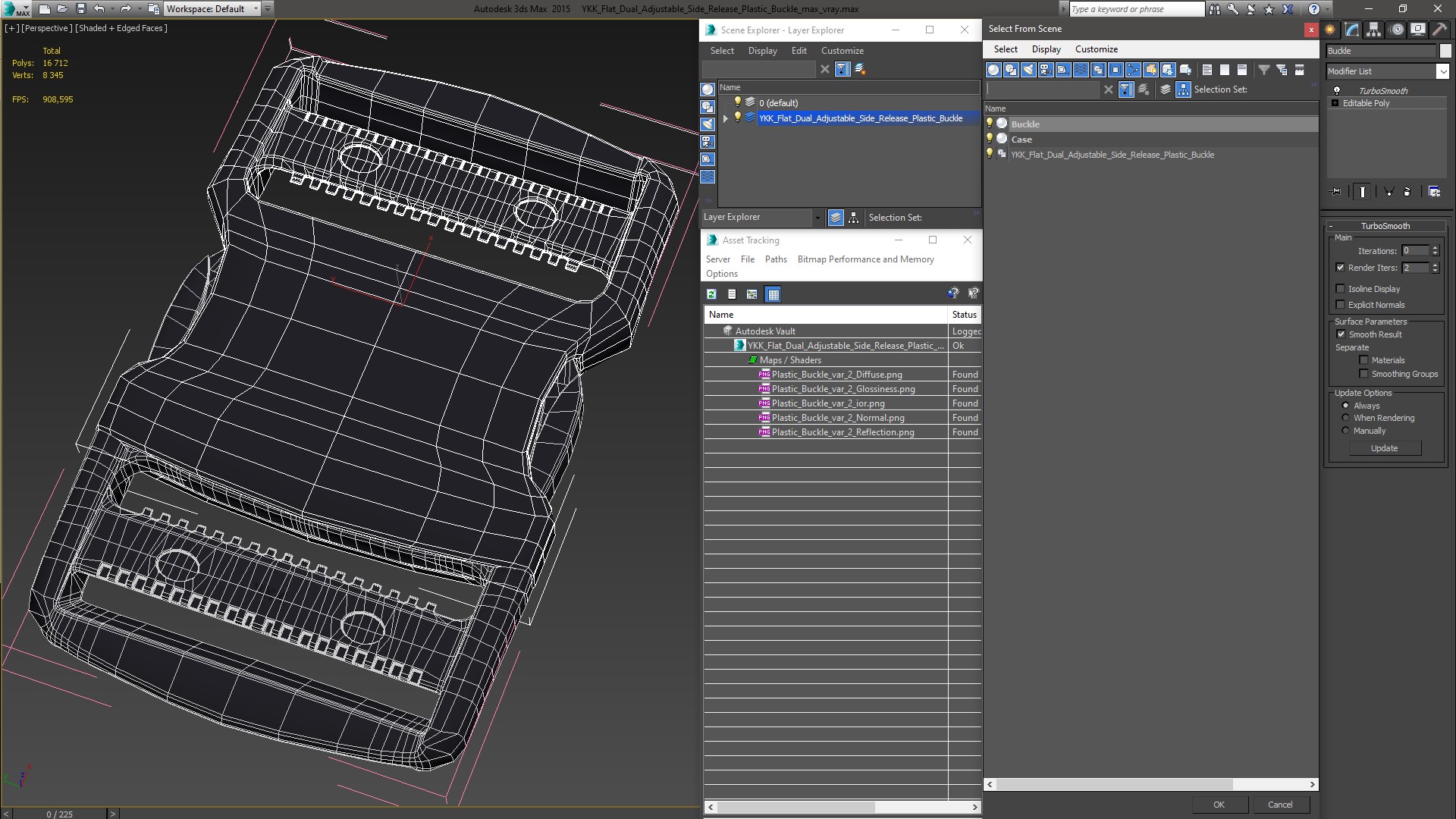Open Bitmap Performance and Memory menu
The width and height of the screenshot is (1456, 819).
(x=865, y=259)
